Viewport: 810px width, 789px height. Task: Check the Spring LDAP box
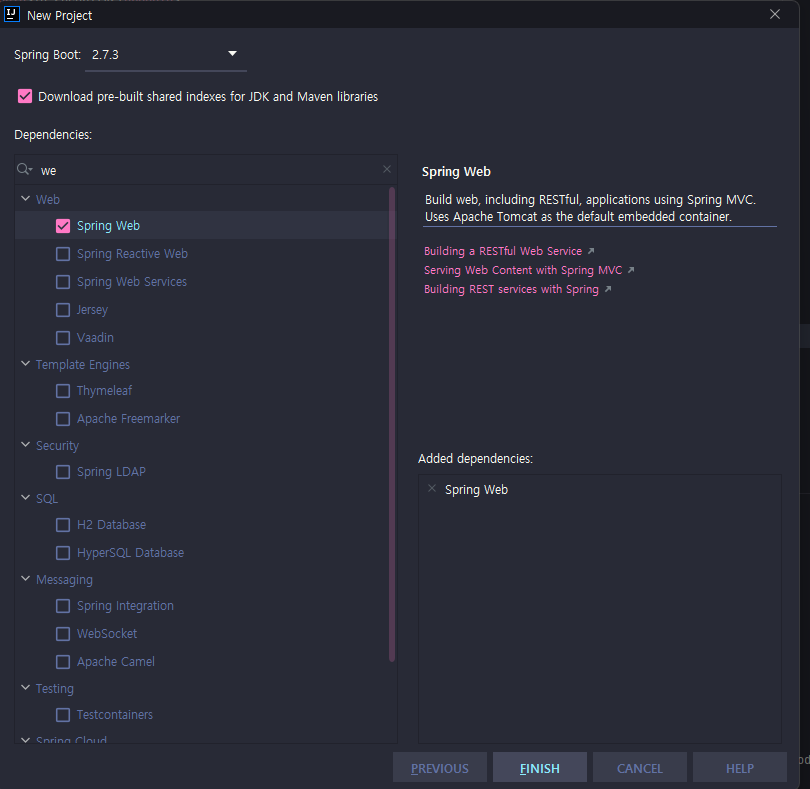tap(63, 472)
